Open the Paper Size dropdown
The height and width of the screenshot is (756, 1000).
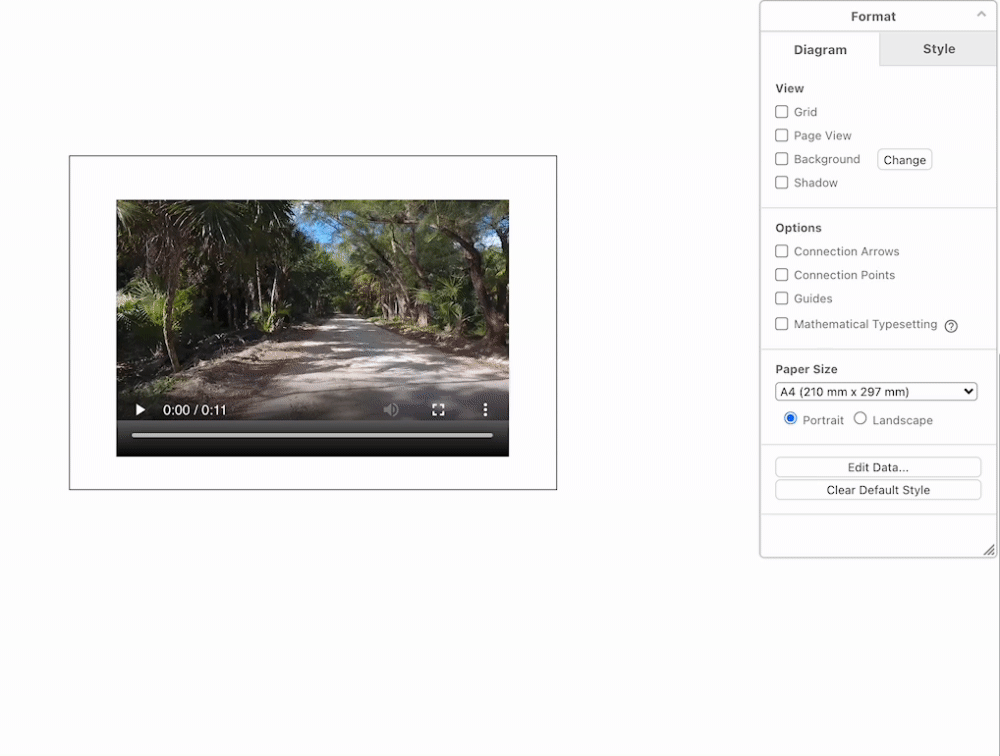pos(876,392)
